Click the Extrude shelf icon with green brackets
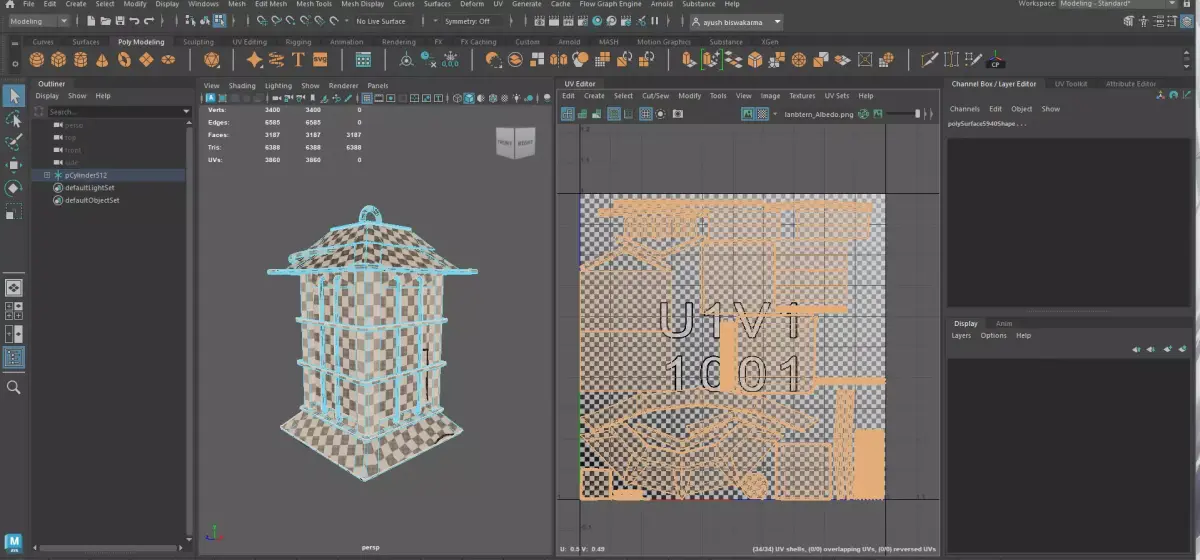1200x560 pixels. point(711,60)
